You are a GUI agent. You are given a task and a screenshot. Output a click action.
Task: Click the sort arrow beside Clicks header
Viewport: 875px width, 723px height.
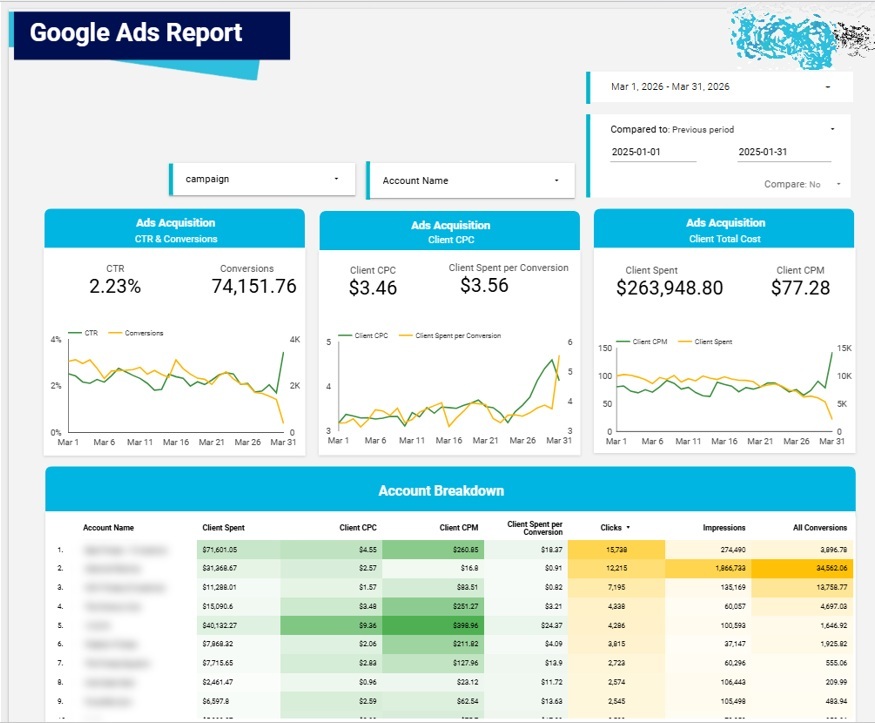tap(628, 528)
